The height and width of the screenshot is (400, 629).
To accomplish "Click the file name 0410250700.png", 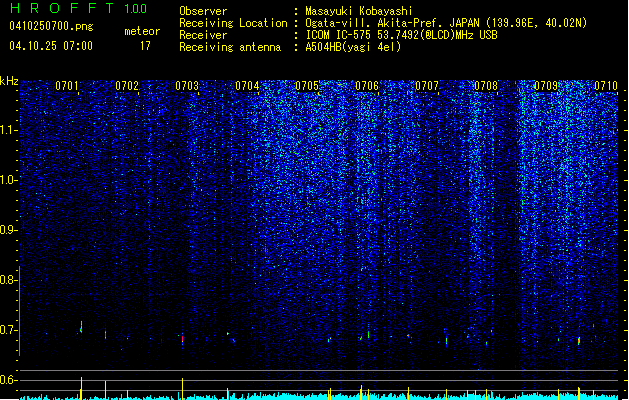I will click(x=51, y=27).
